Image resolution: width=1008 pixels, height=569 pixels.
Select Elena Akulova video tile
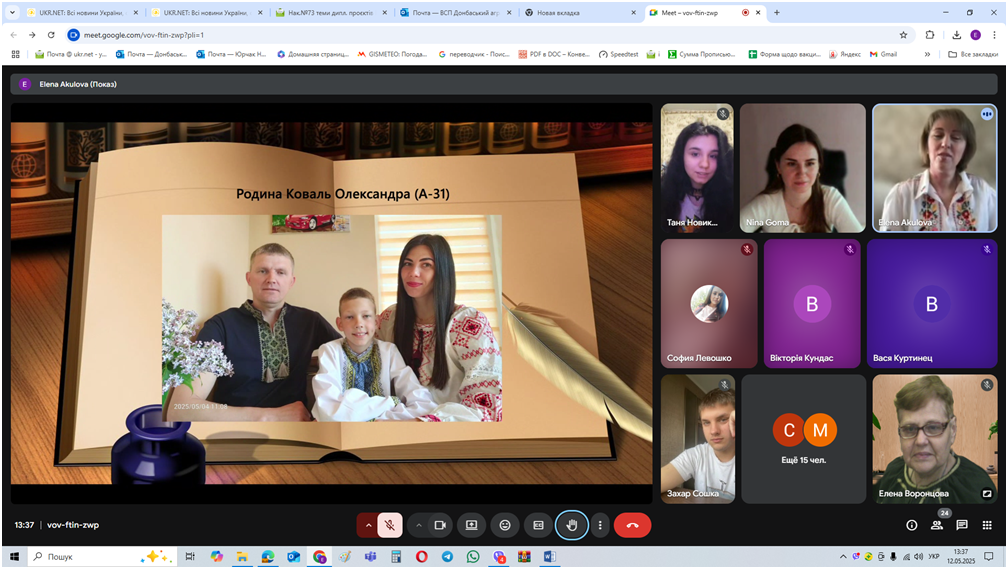tap(935, 168)
